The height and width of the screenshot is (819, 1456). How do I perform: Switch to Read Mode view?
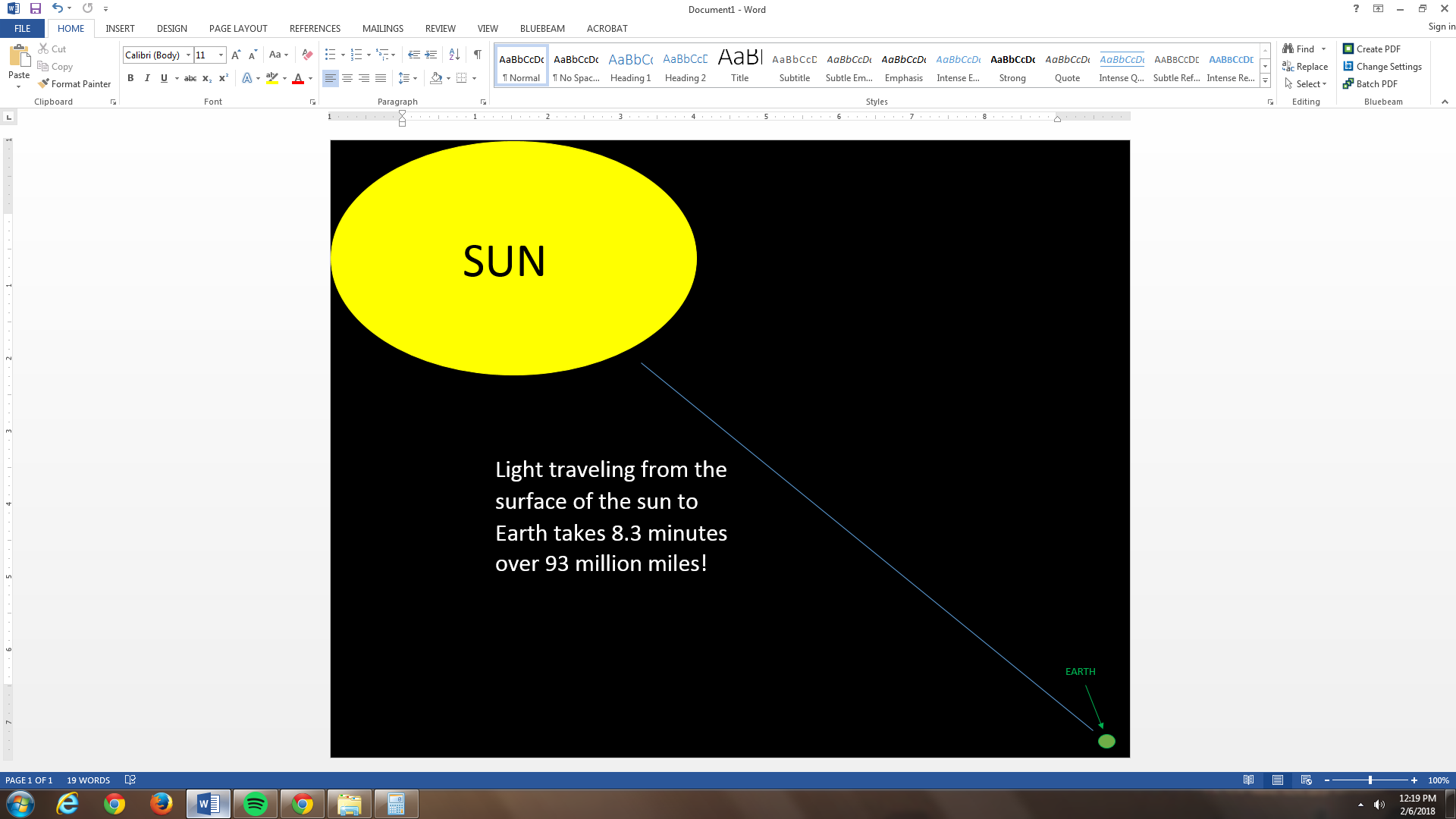[1248, 780]
